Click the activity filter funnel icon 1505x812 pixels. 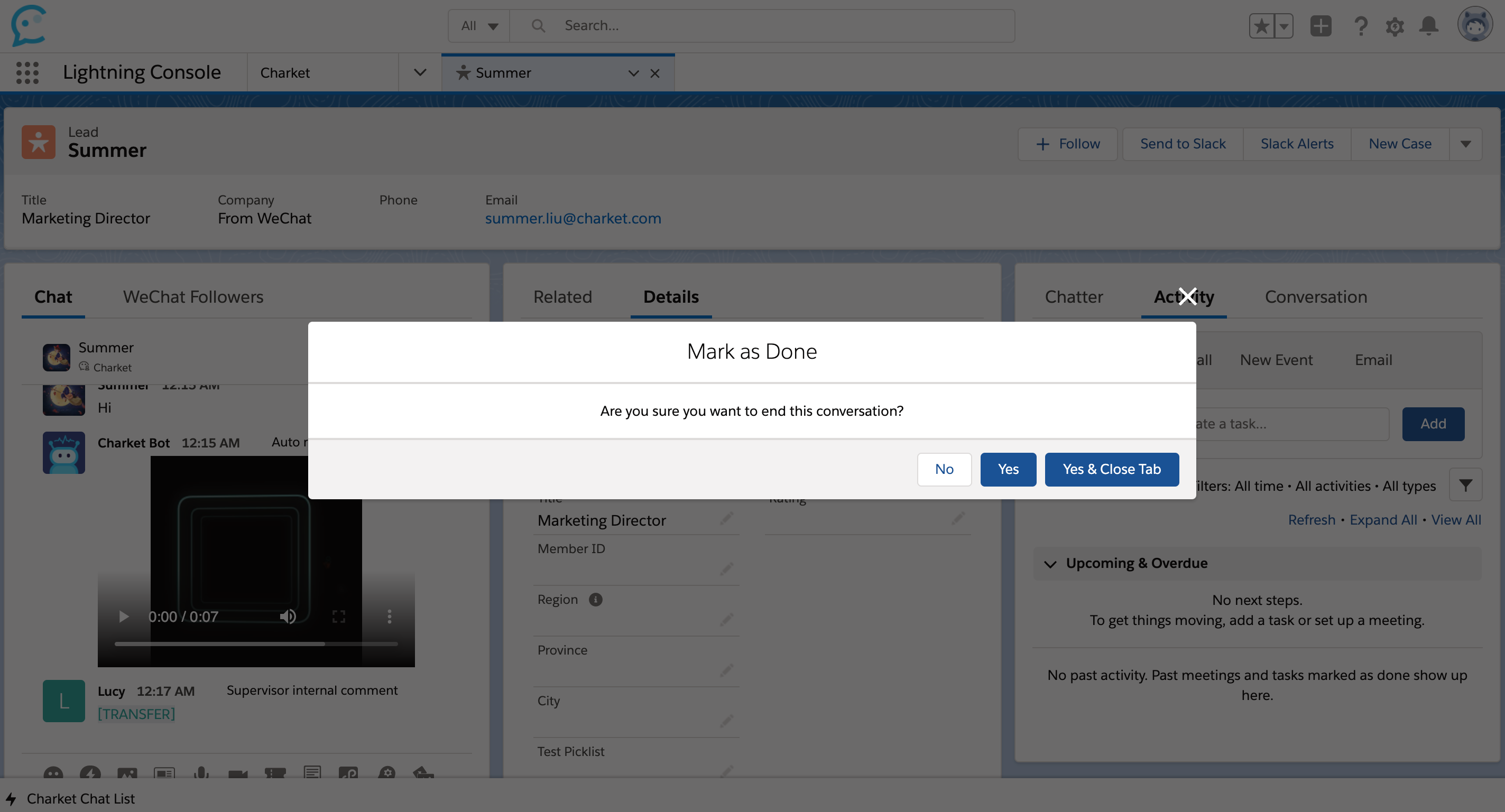(1465, 485)
